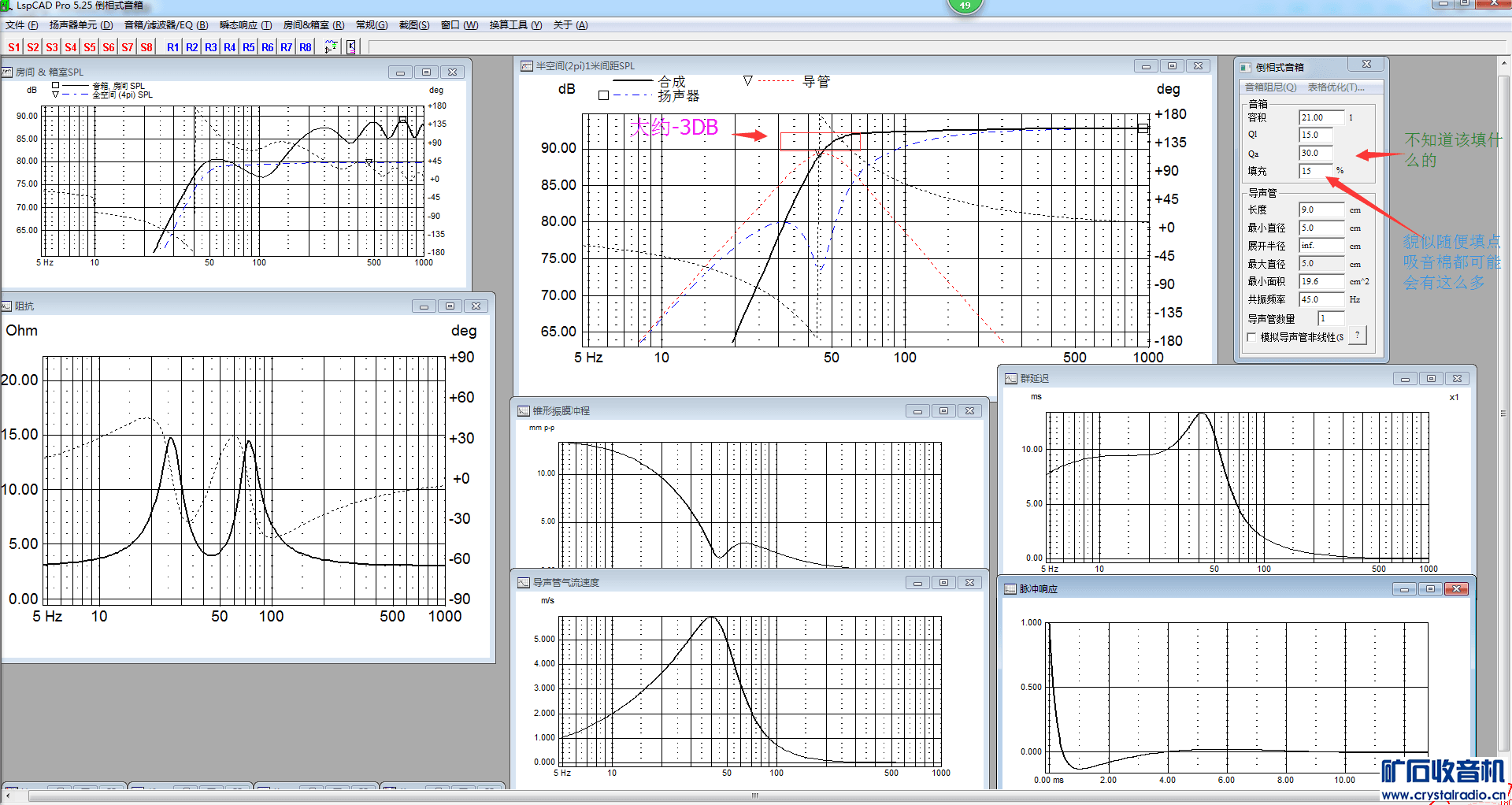Screen dimensions: 1512x805
Task: Open the 关于 (A) menu
Action: (571, 25)
